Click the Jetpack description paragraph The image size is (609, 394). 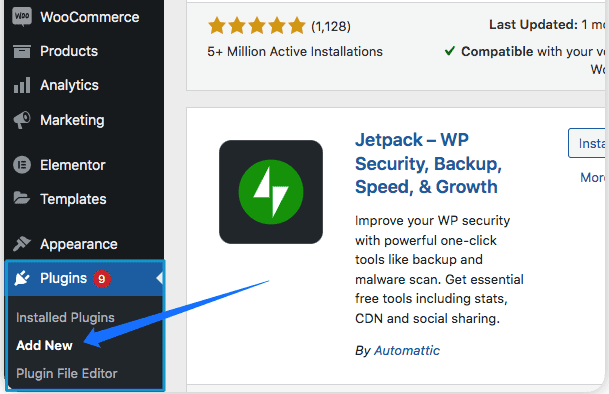pyautogui.click(x=439, y=269)
